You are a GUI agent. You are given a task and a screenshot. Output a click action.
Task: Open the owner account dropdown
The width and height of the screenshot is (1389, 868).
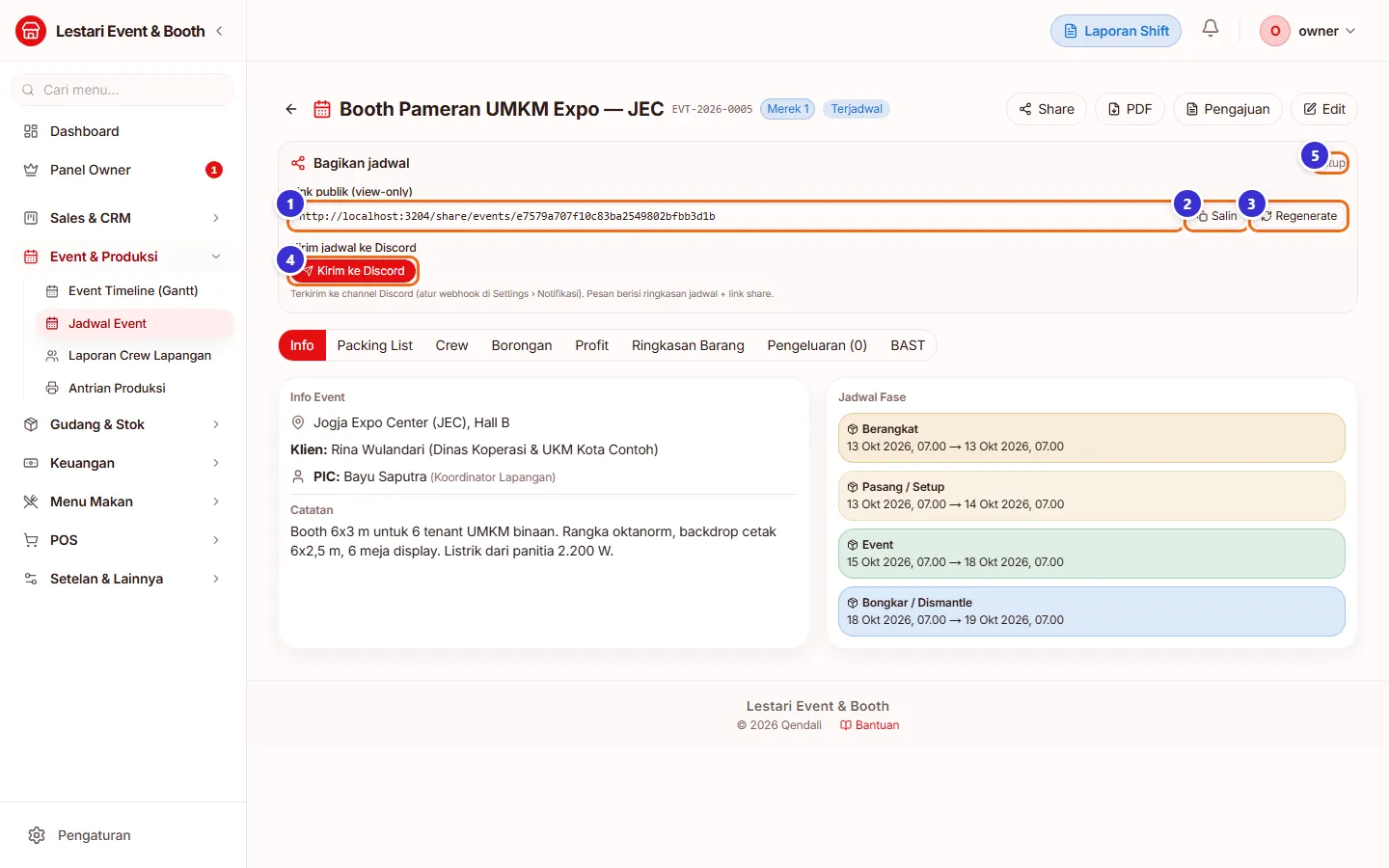coord(1309,31)
